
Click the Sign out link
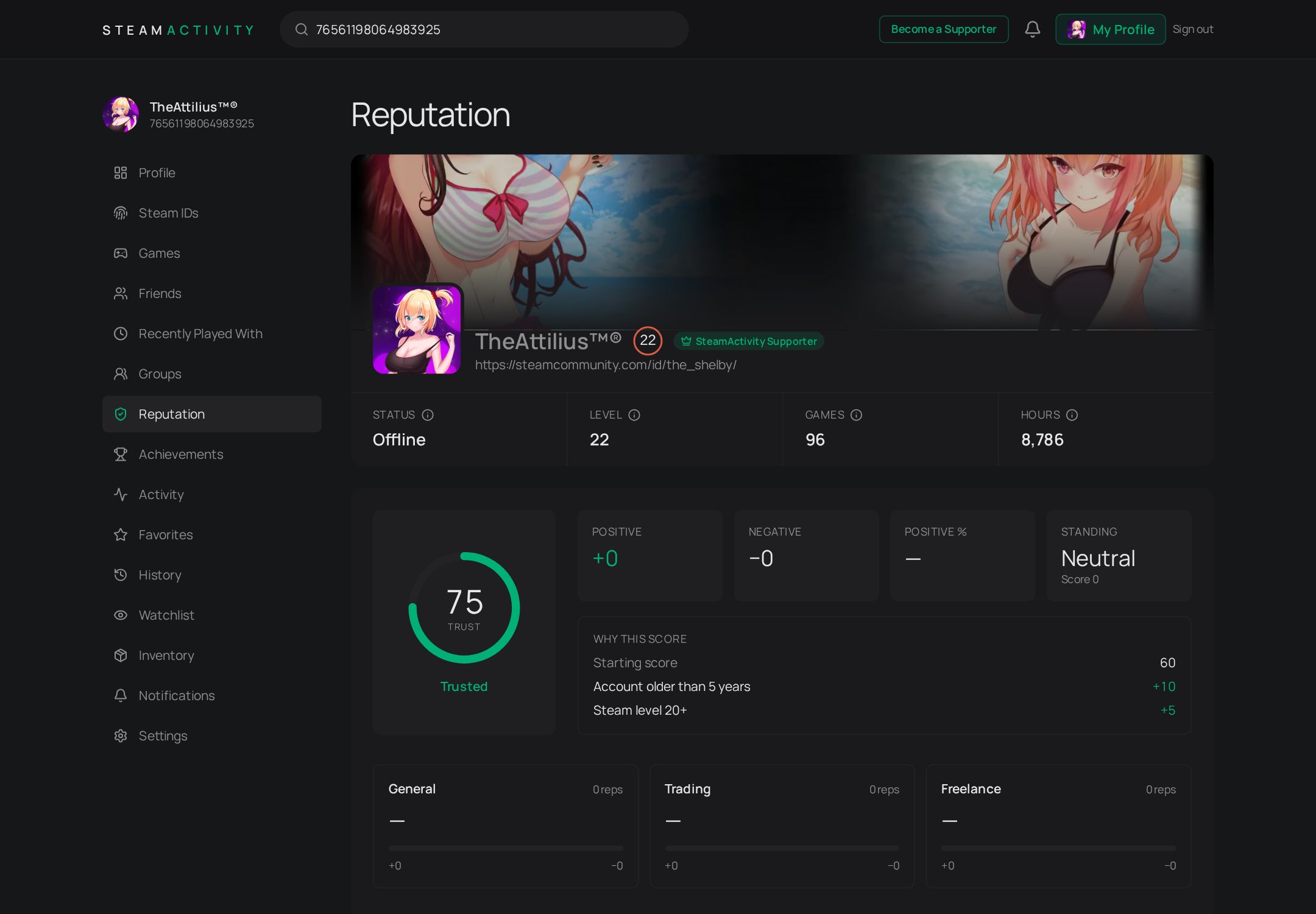coord(1192,29)
